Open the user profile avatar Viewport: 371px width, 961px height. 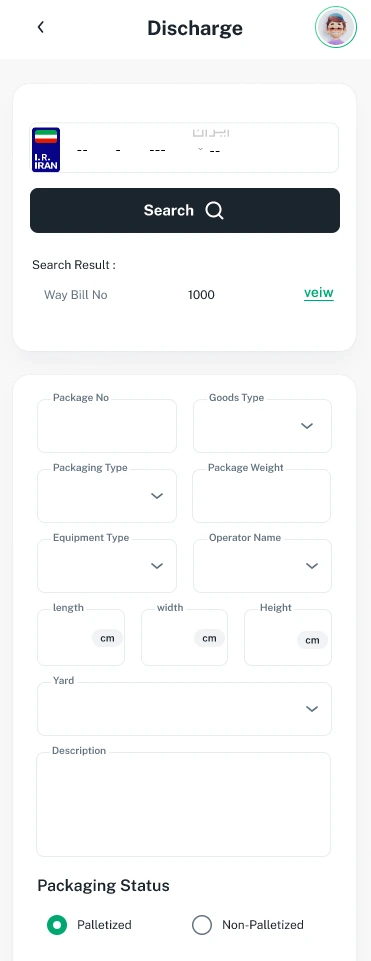[x=336, y=27]
